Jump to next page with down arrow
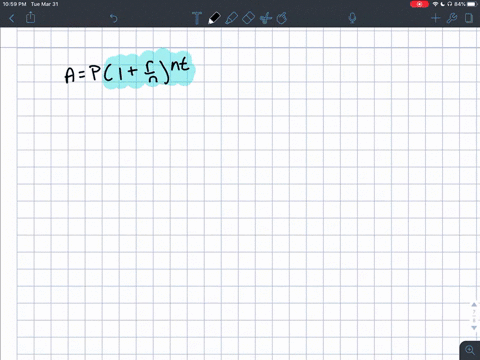The image size is (480, 360). point(474,328)
